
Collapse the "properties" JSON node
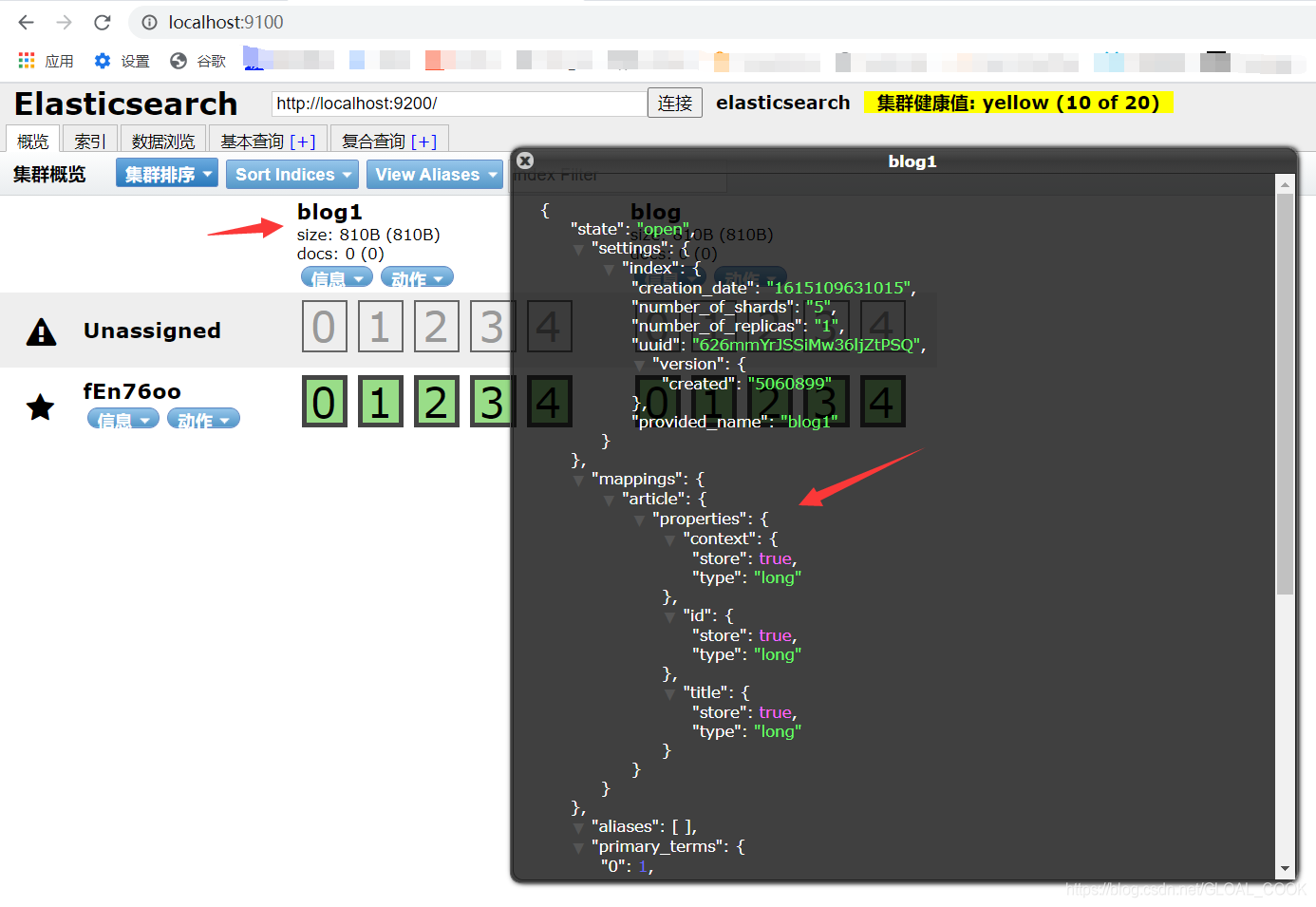(639, 520)
